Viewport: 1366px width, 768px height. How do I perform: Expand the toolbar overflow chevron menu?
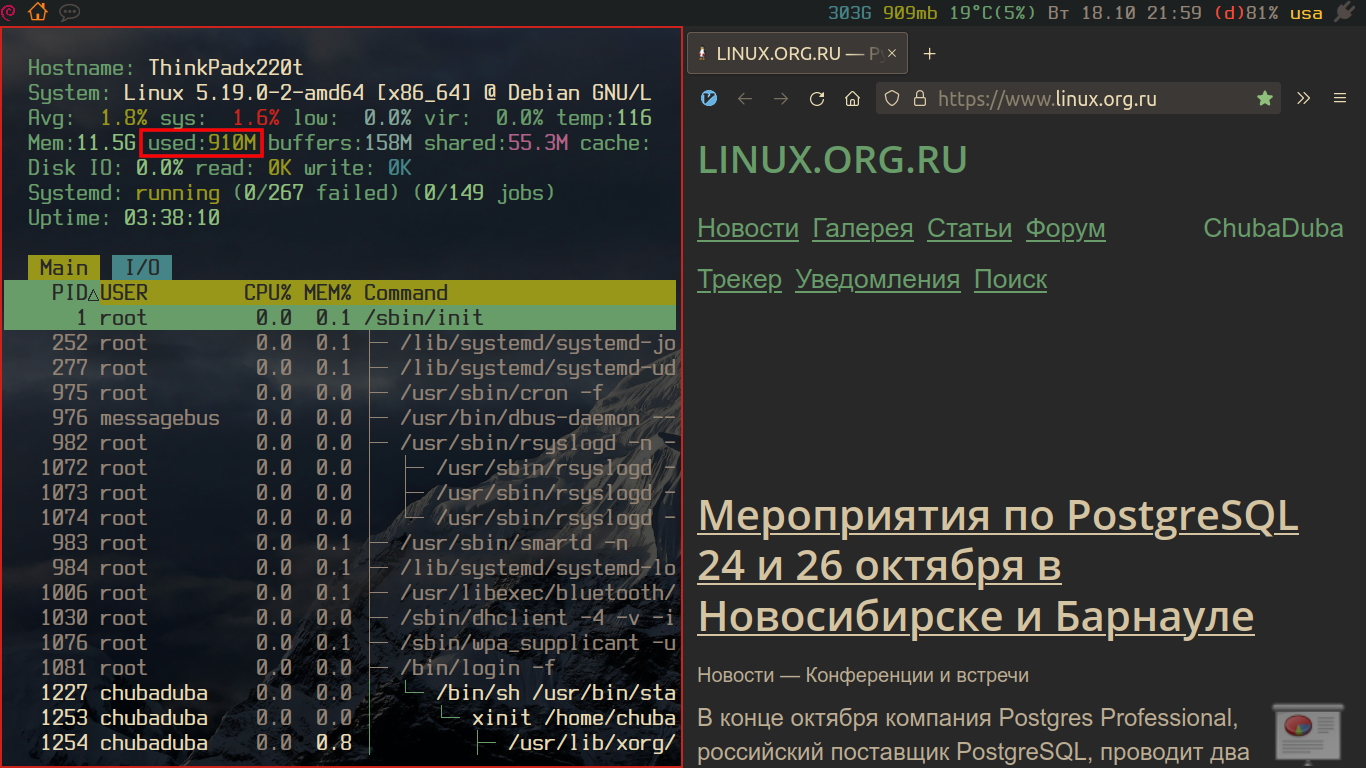tap(1303, 98)
